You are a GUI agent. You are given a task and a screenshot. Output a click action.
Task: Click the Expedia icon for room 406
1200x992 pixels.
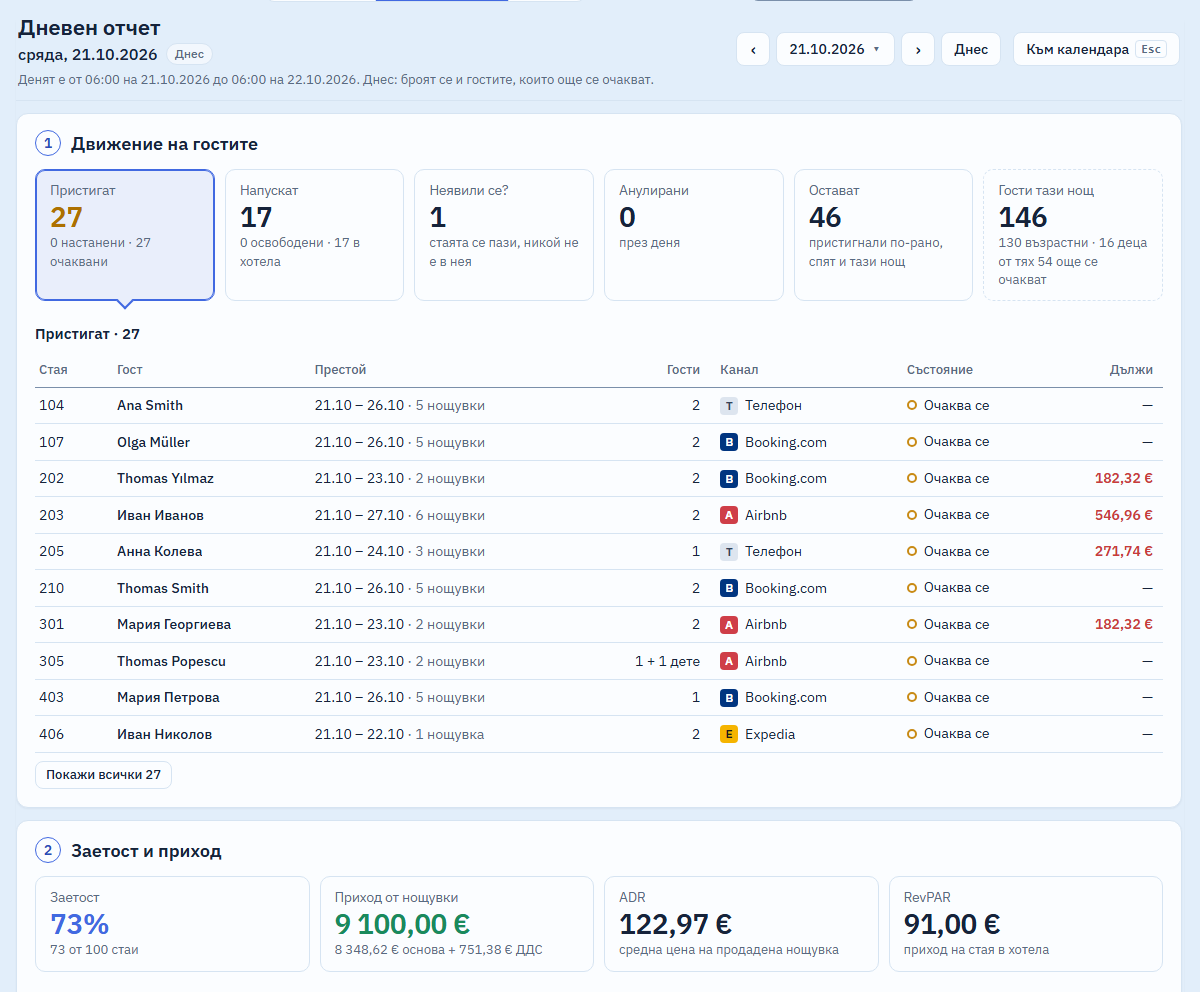[x=729, y=734]
